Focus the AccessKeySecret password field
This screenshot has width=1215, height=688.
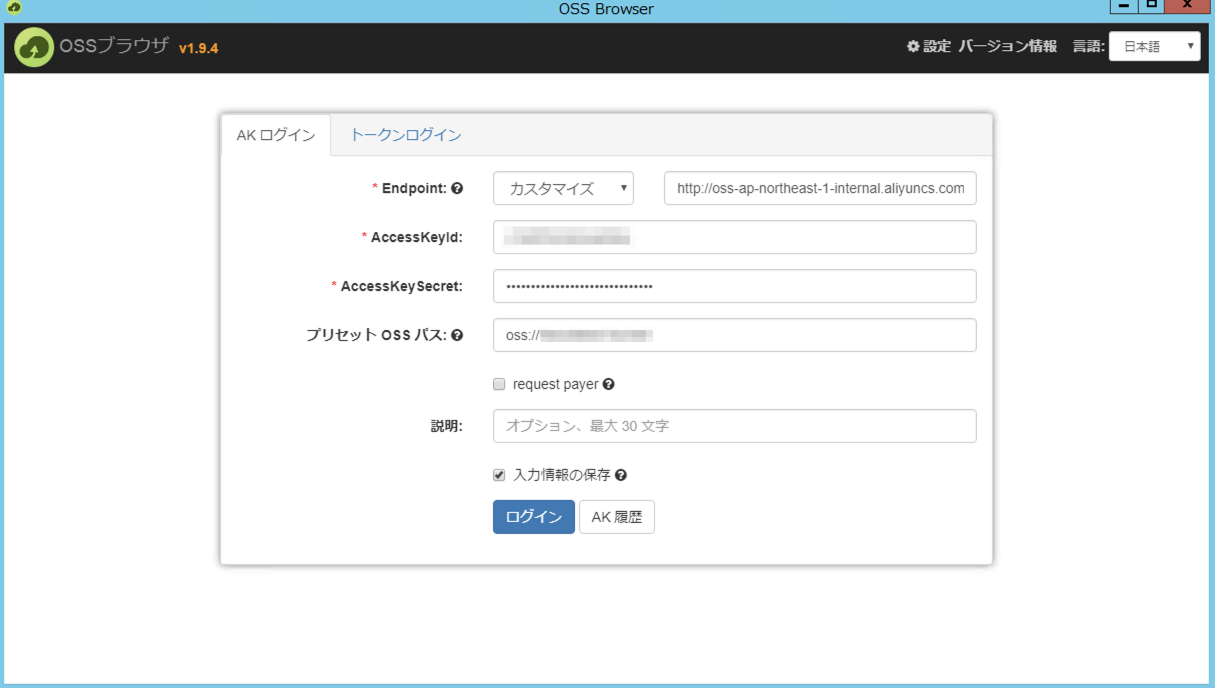tap(735, 286)
